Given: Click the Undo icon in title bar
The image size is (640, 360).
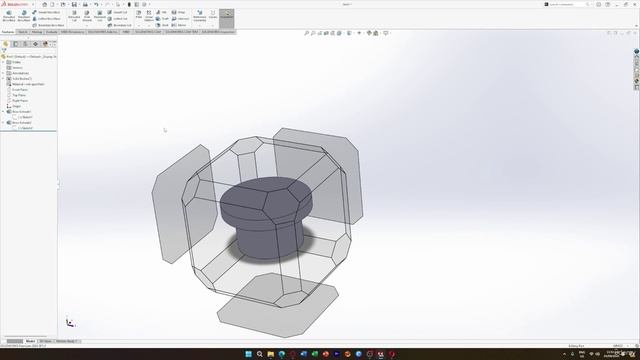Looking at the screenshot, I should [x=96, y=4].
